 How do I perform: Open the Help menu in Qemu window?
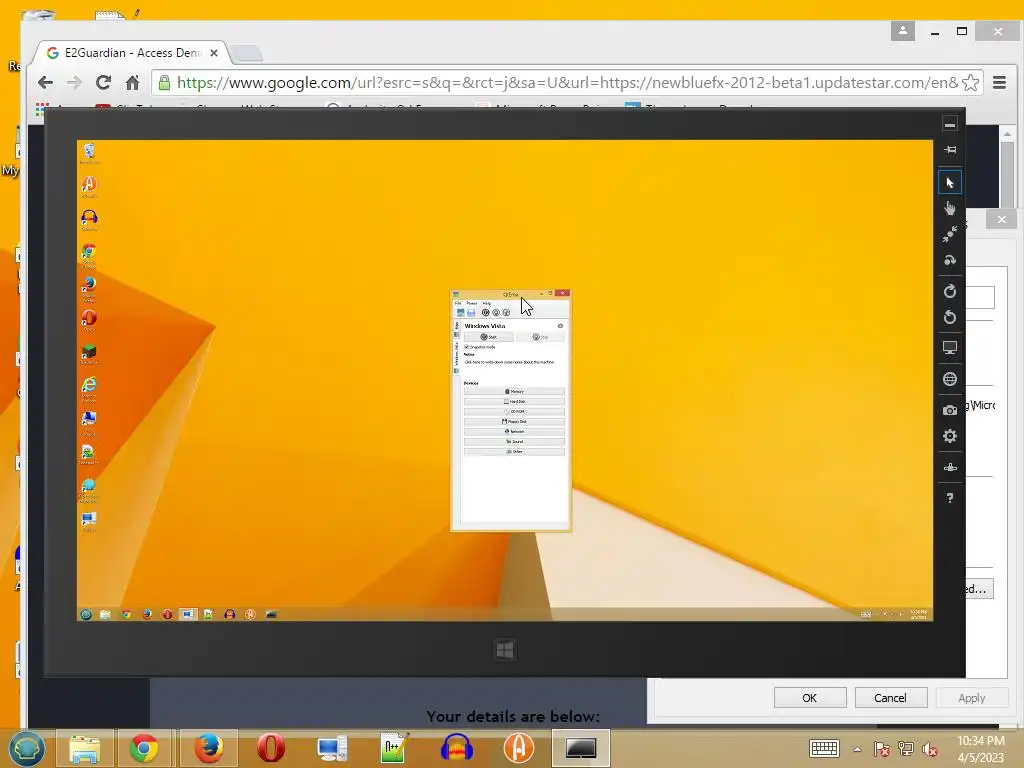tap(487, 304)
